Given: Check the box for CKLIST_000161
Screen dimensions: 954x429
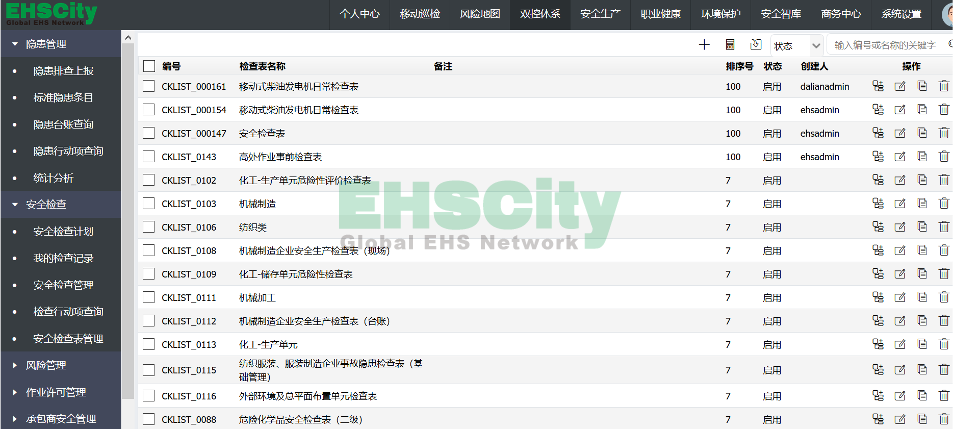Looking at the screenshot, I should [x=149, y=86].
